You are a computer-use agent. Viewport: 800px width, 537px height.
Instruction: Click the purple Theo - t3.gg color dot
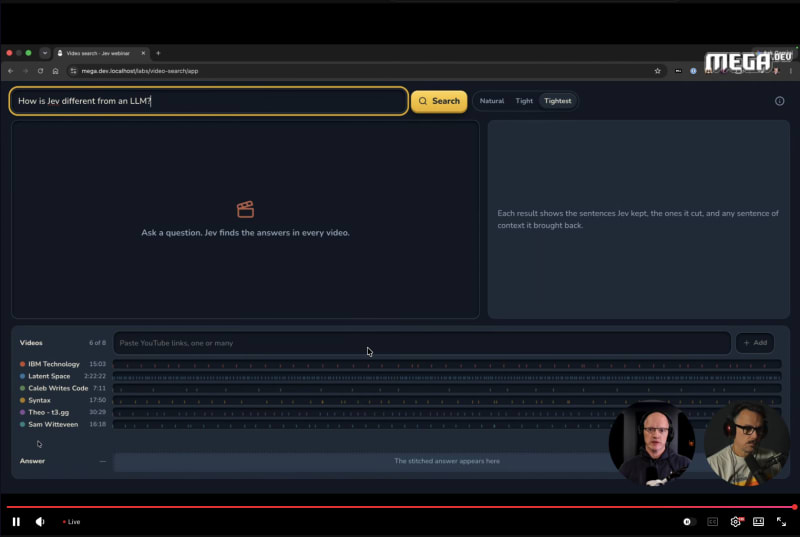point(22,412)
